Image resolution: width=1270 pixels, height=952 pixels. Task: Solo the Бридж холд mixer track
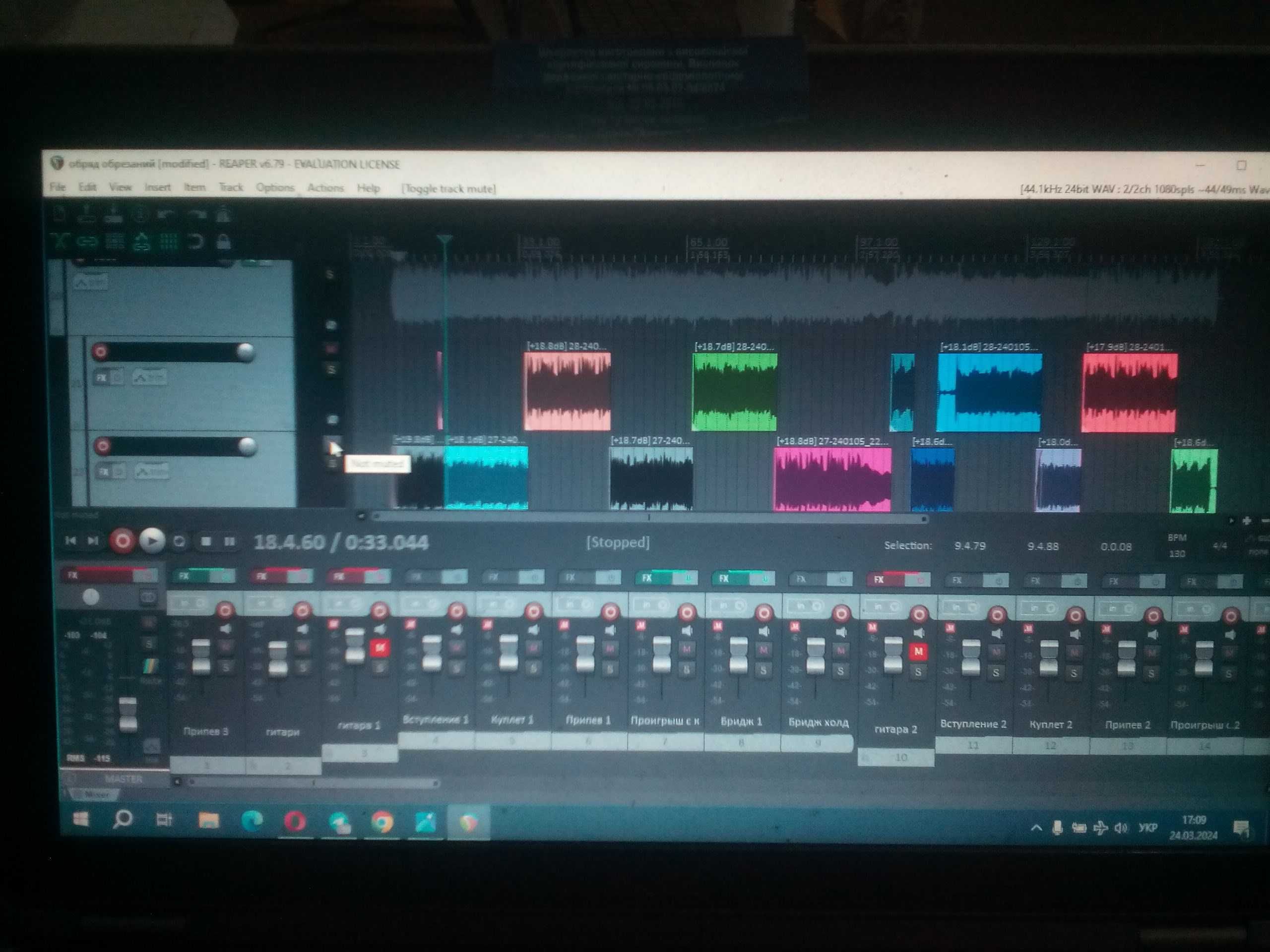coord(840,670)
